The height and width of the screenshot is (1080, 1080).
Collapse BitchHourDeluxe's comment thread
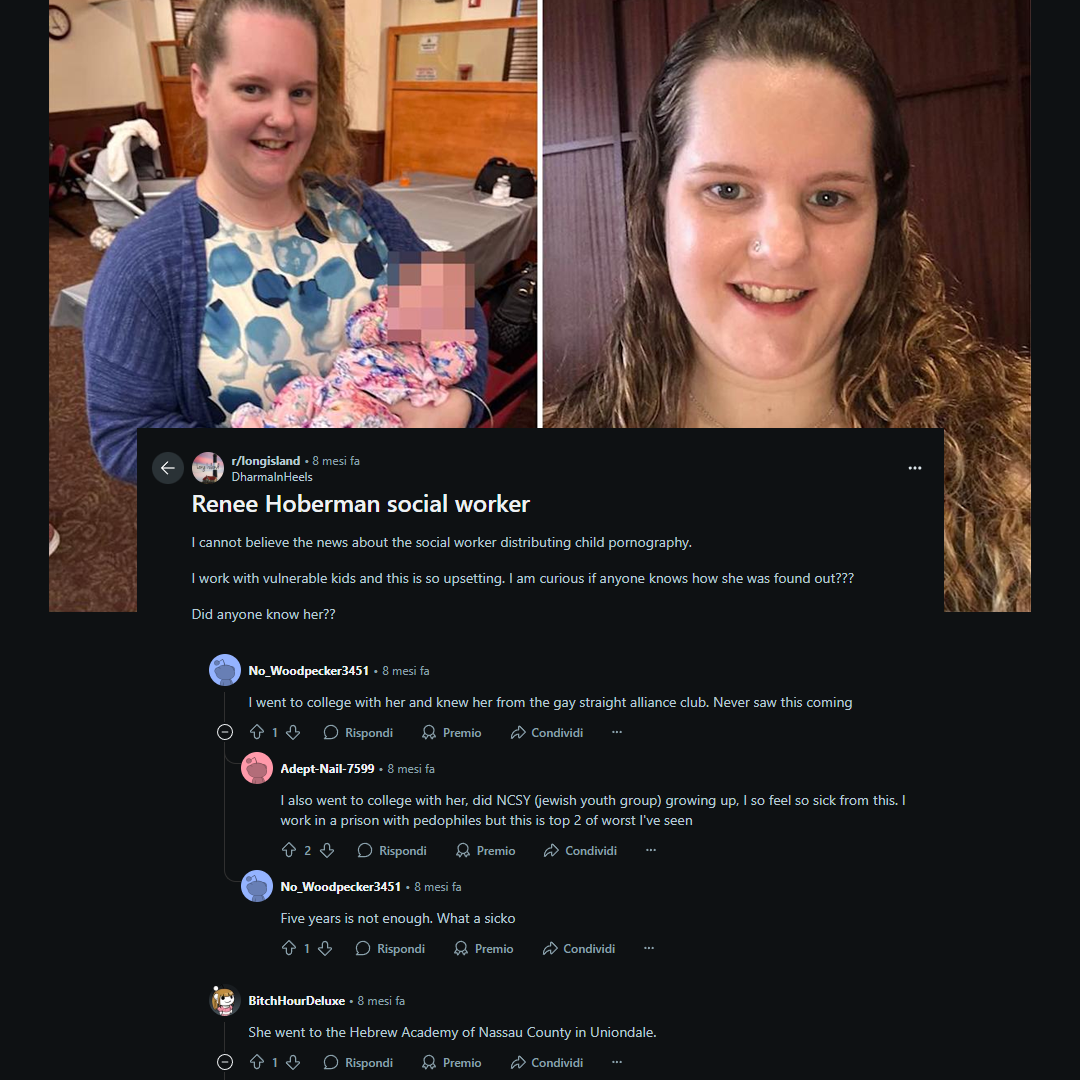point(225,1062)
